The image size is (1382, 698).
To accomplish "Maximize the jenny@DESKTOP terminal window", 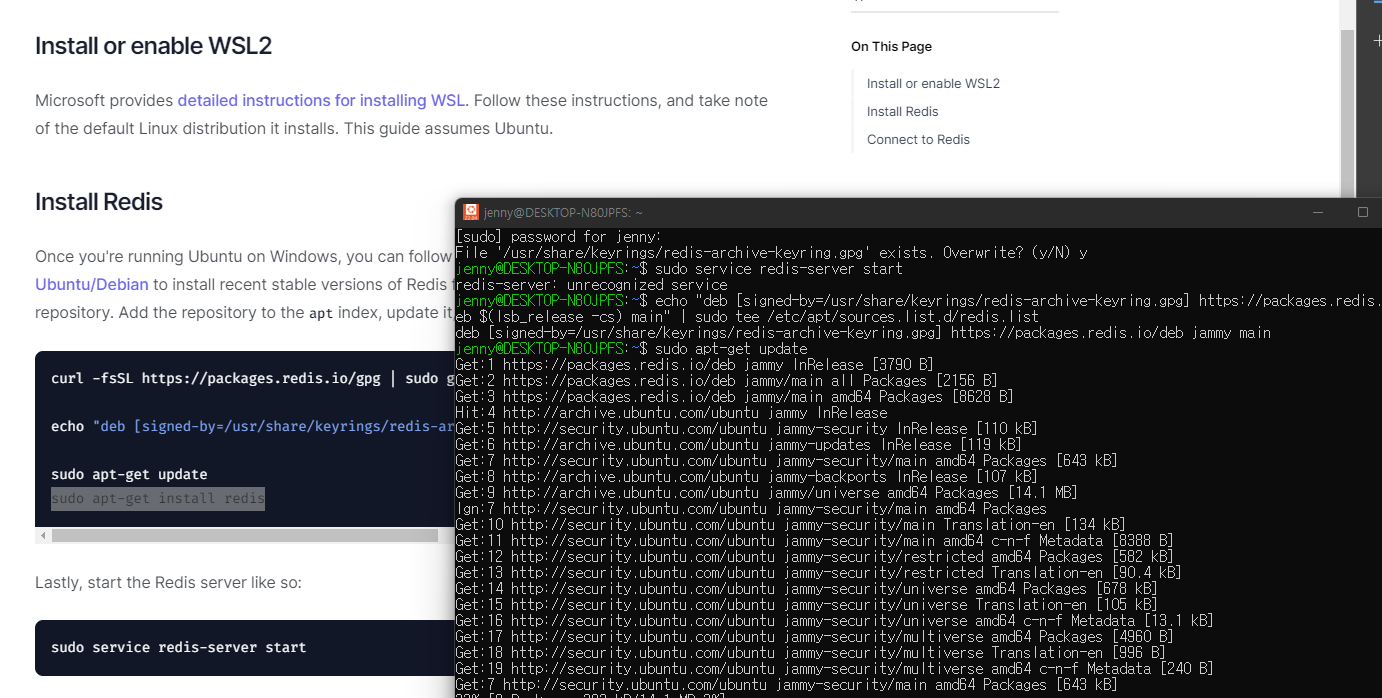I will 1362,212.
